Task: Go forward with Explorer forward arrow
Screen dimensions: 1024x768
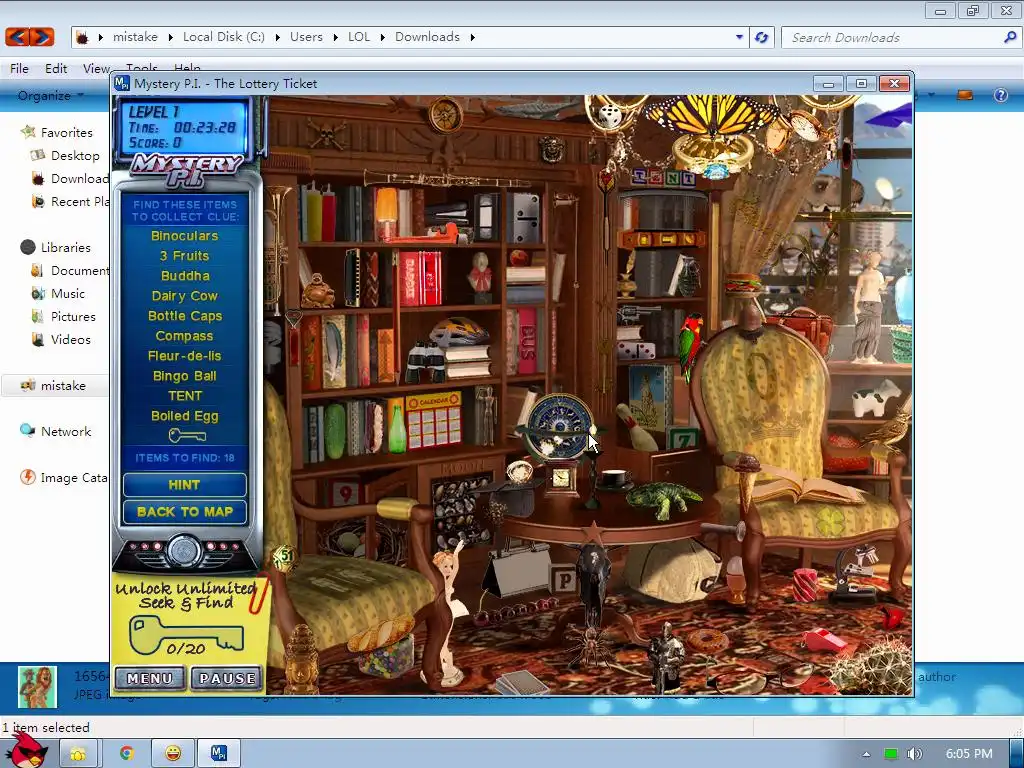Action: coord(41,37)
